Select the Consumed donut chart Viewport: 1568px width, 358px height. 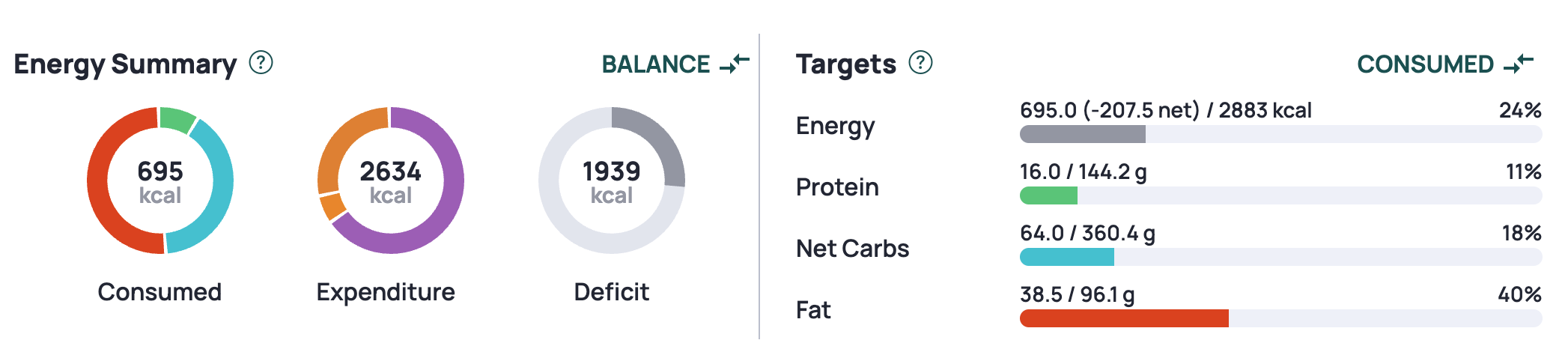pyautogui.click(x=160, y=180)
